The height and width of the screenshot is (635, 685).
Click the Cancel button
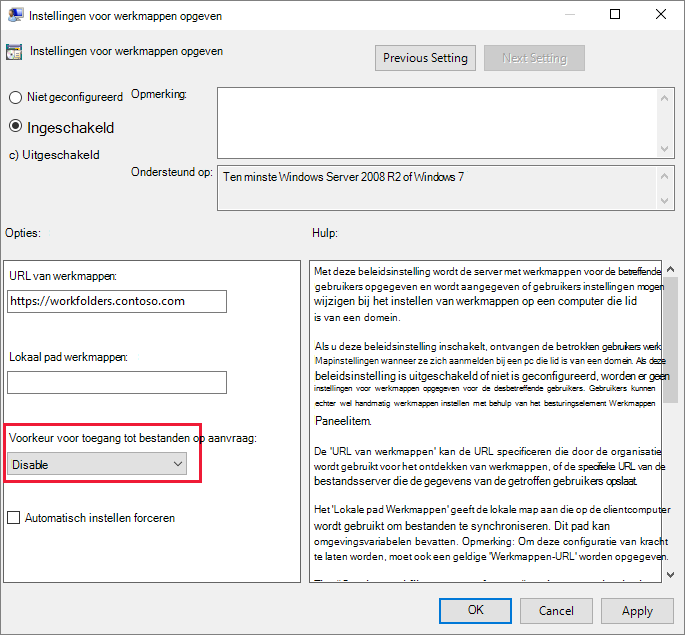[556, 610]
